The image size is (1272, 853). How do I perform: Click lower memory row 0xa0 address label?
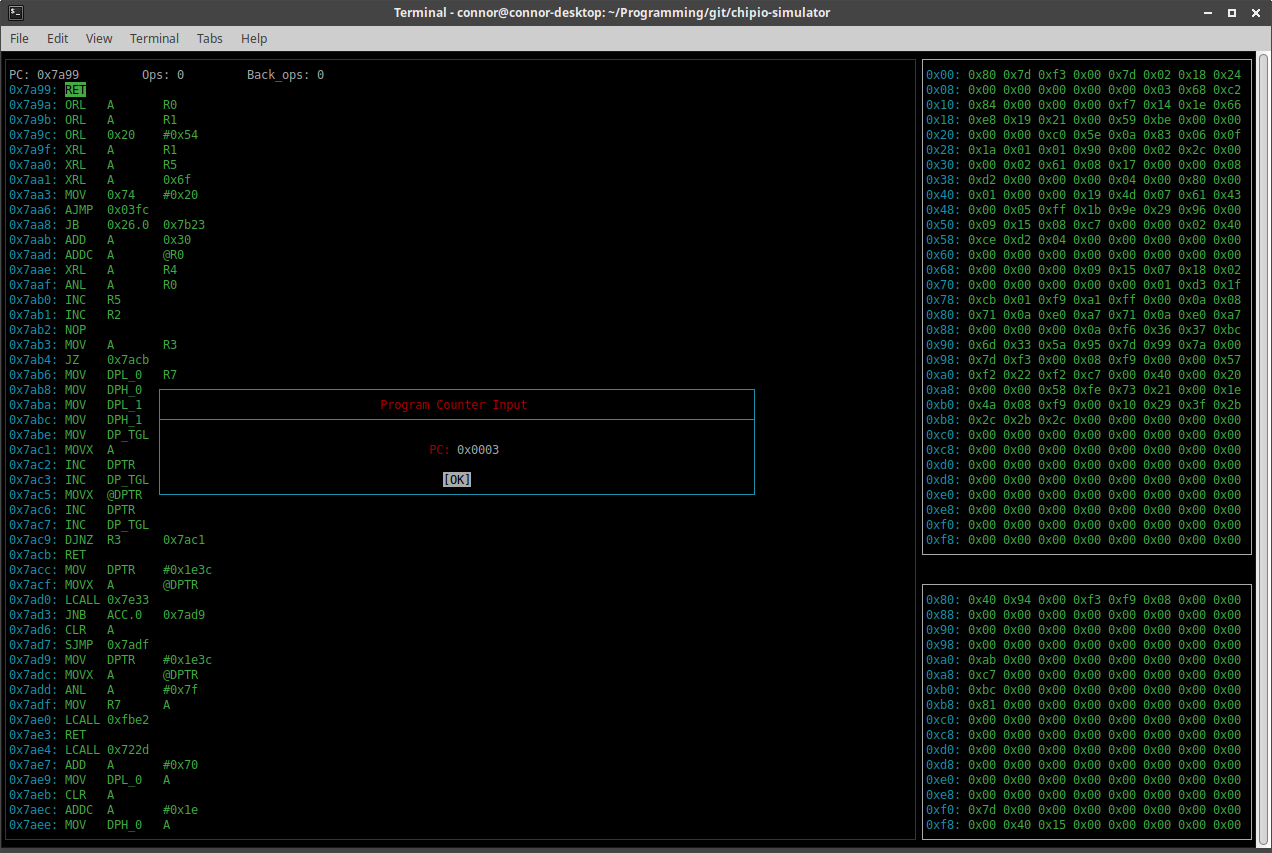(x=943, y=660)
